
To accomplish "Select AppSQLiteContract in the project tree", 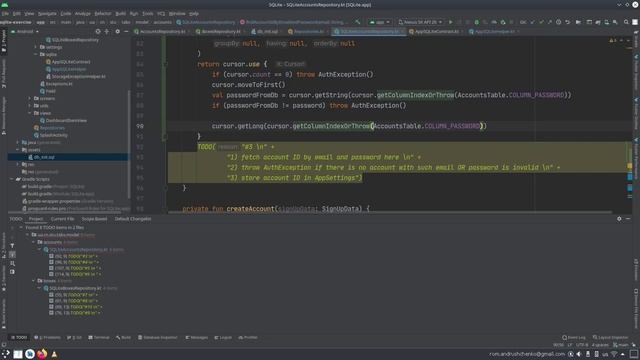I will [71, 62].
